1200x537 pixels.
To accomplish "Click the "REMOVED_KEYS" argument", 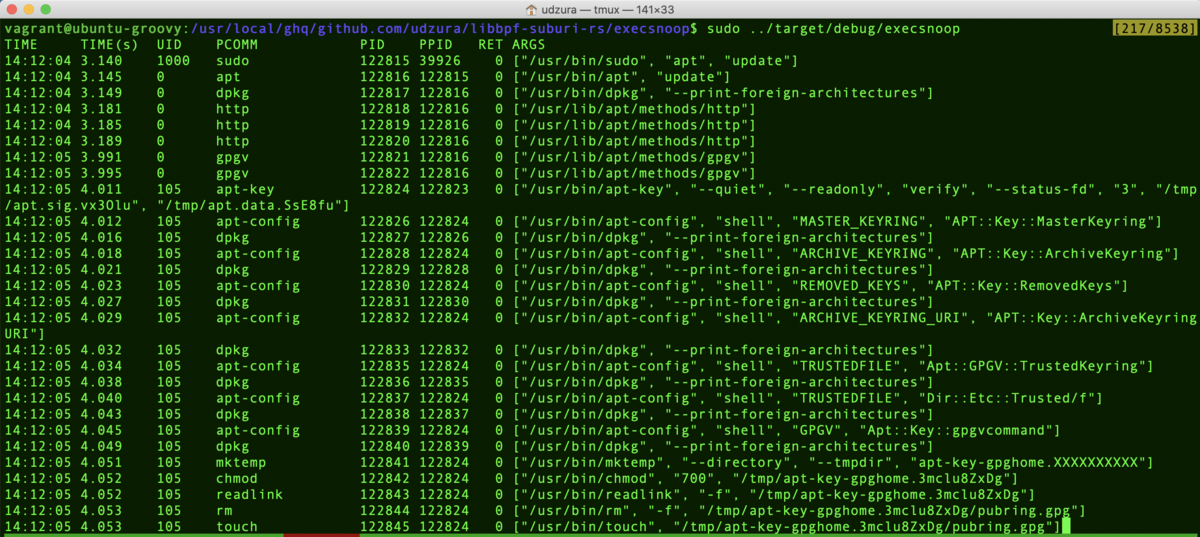I will click(x=847, y=285).
